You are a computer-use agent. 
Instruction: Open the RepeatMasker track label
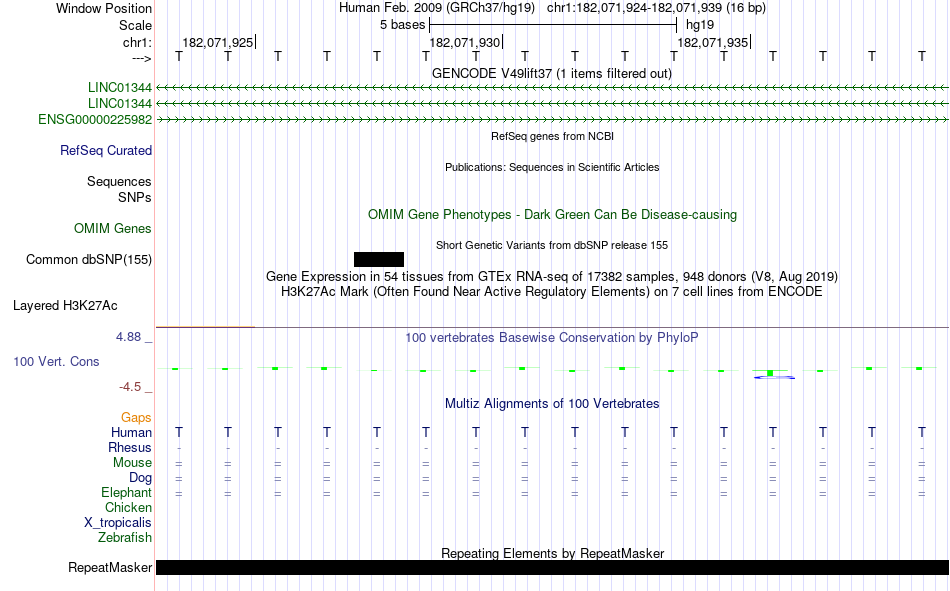pyautogui.click(x=110, y=567)
